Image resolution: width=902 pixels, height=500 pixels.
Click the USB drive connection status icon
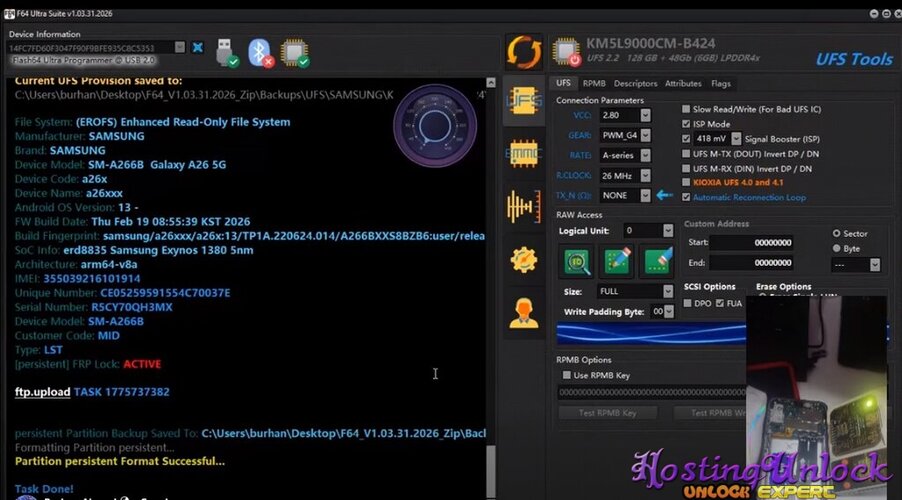click(x=227, y=53)
